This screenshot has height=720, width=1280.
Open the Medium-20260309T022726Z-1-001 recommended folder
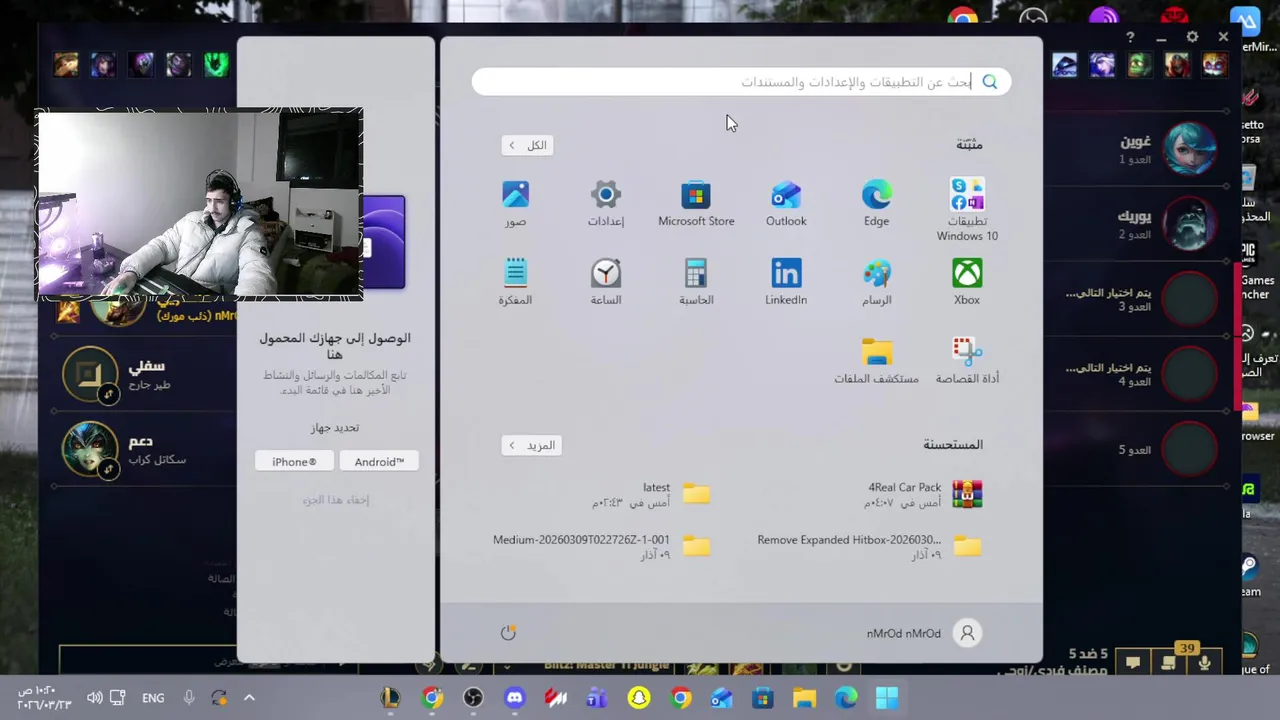(601, 546)
